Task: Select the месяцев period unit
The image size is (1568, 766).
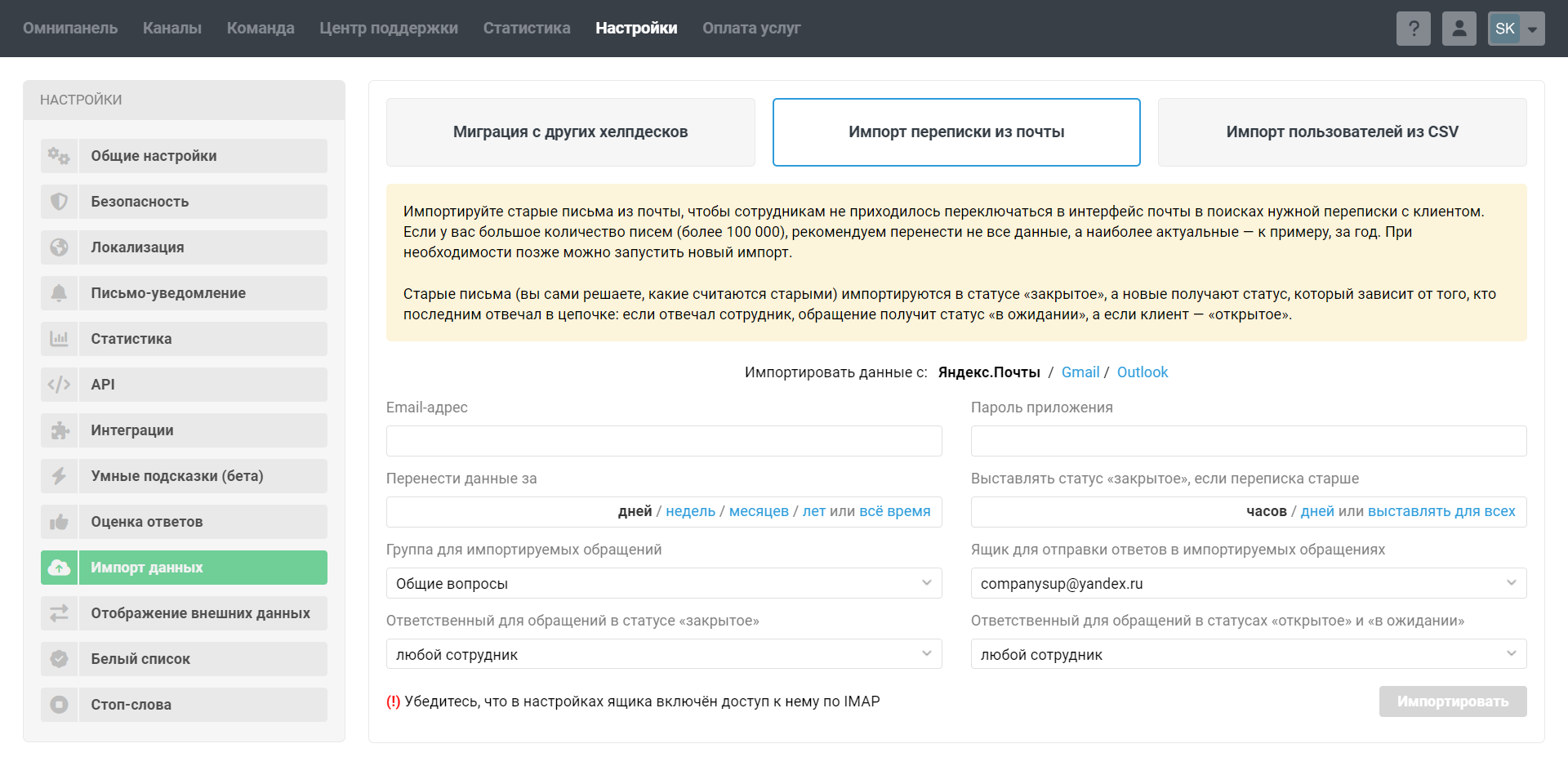Action: tap(758, 511)
